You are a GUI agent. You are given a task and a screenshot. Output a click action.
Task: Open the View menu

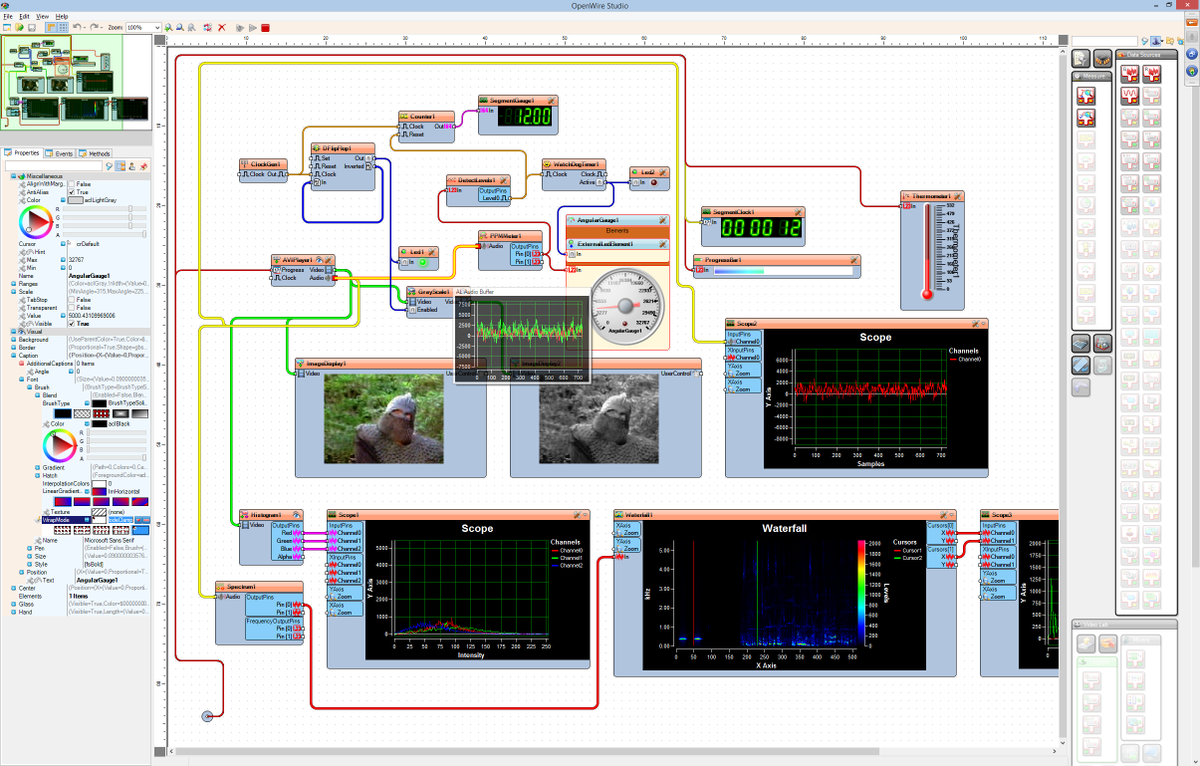42,16
